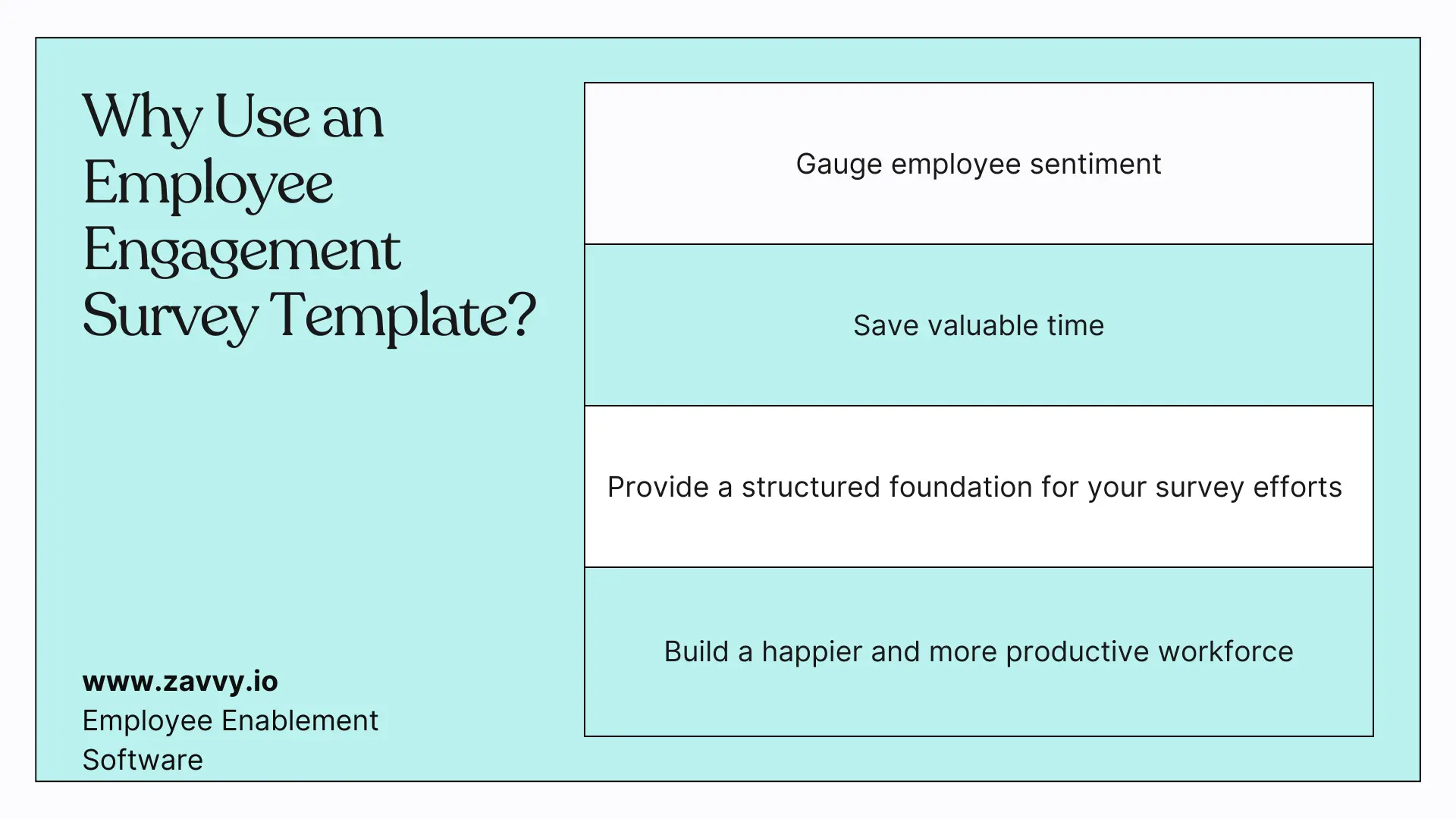Click the word "Engagement" in the heading
Screen dimensions: 1456x819
[242, 250]
